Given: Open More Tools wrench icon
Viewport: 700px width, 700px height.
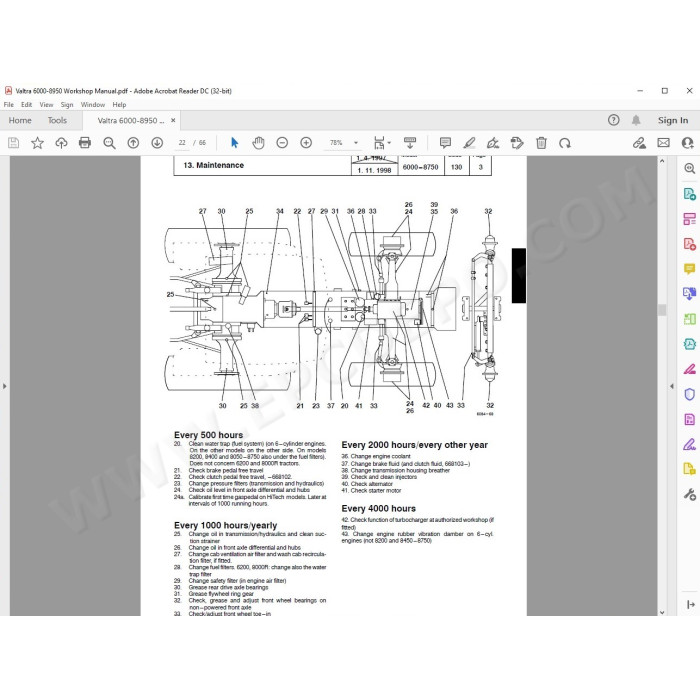Looking at the screenshot, I should tap(689, 495).
